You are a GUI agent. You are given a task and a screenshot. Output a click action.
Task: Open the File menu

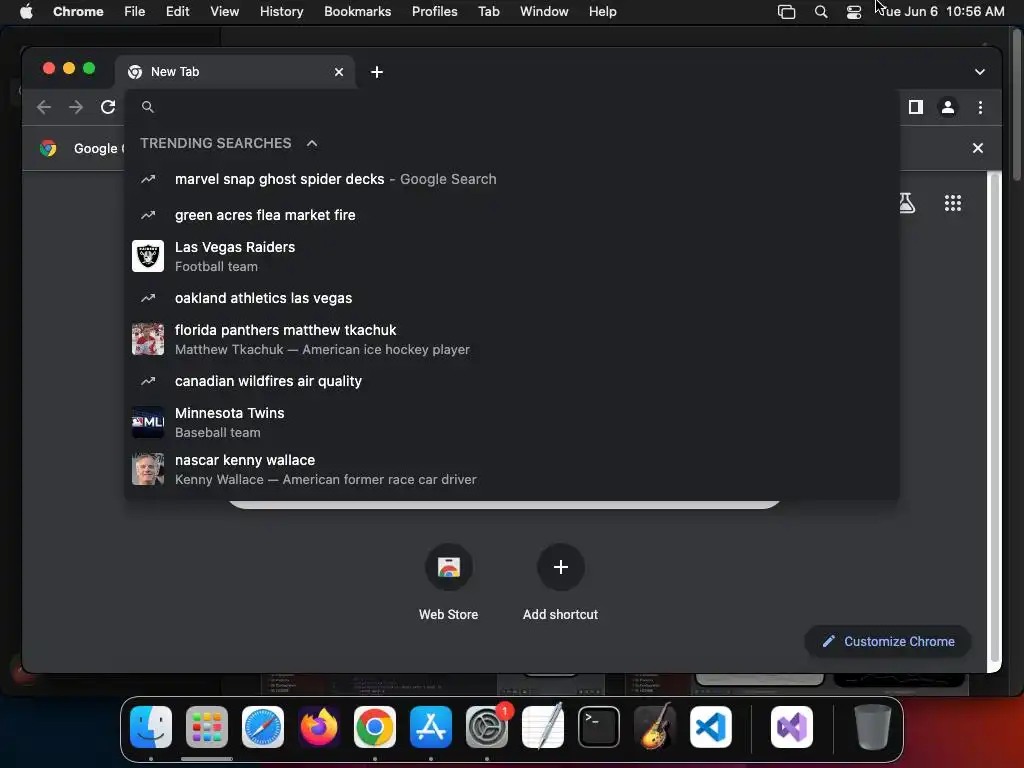click(x=135, y=12)
